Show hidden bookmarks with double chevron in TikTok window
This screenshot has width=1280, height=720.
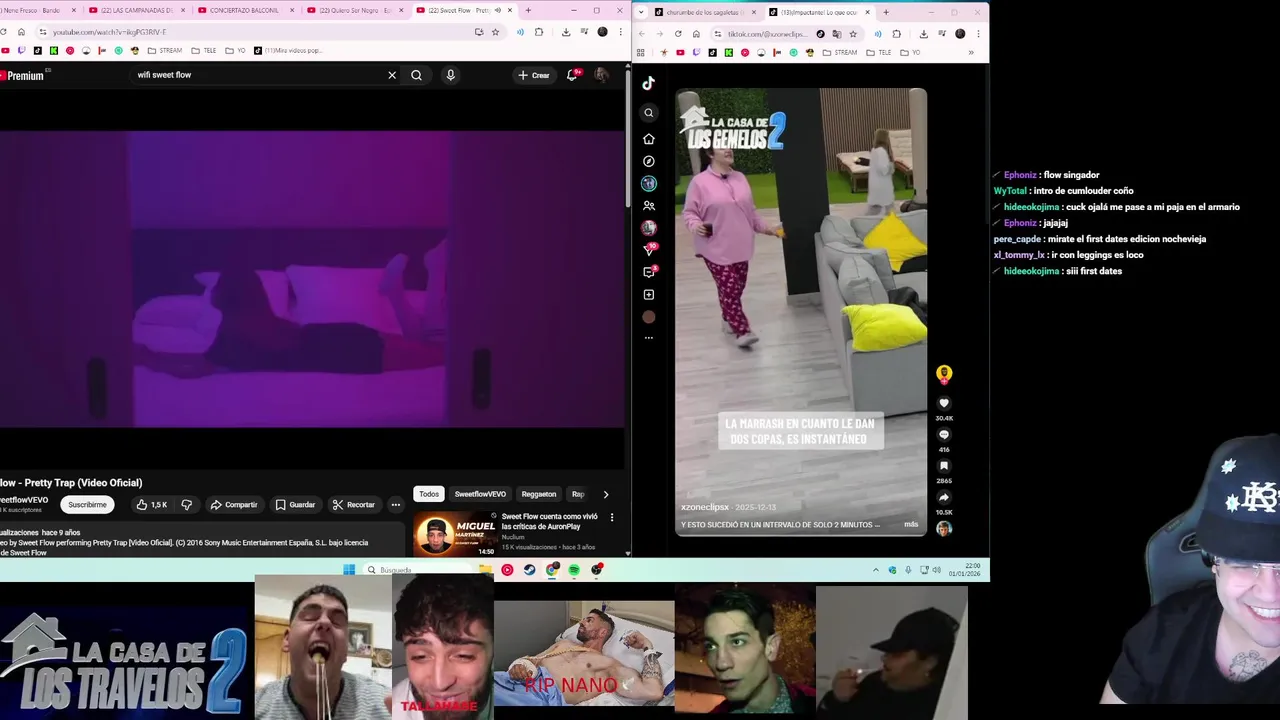(971, 52)
